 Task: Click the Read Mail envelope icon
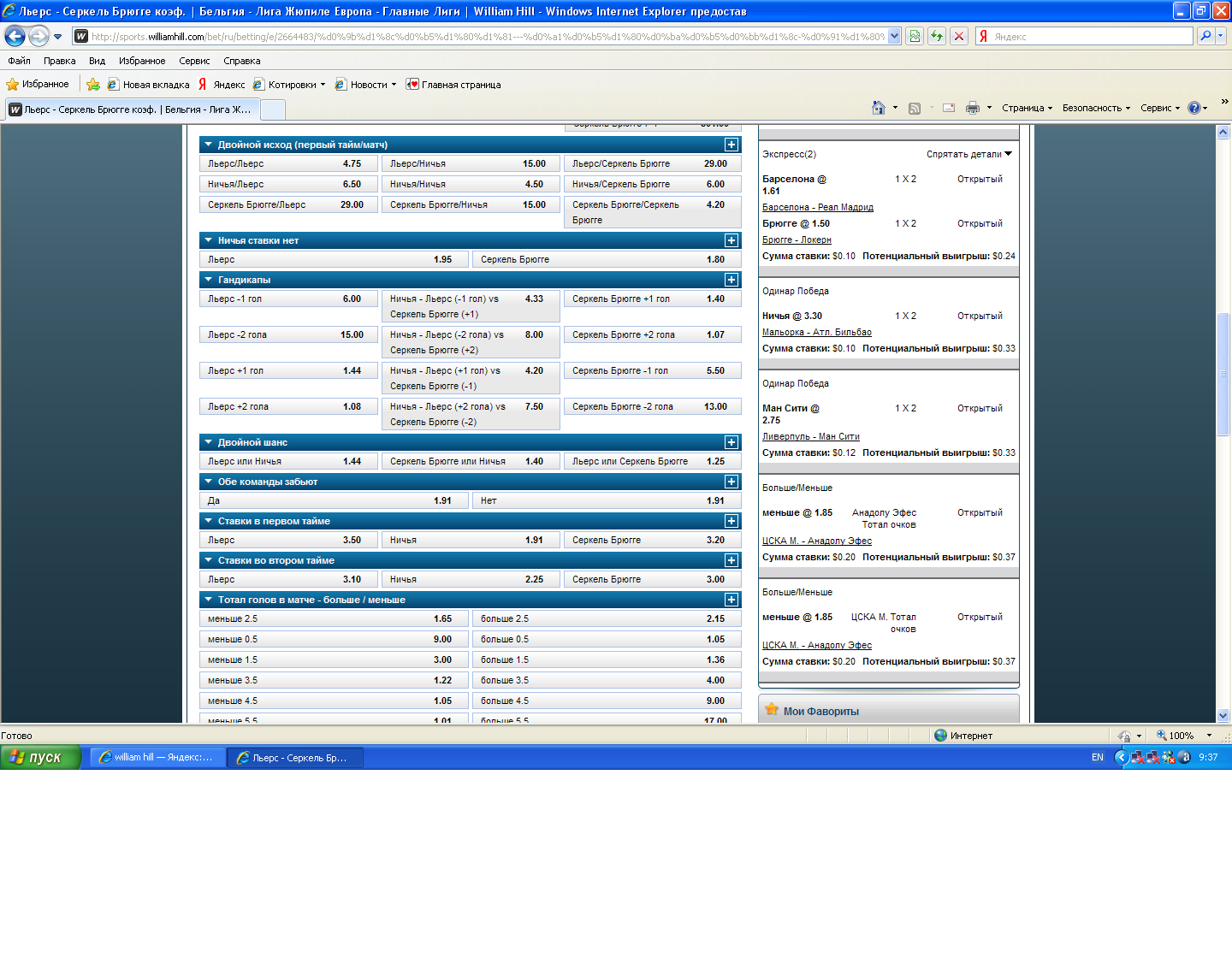tap(949, 108)
